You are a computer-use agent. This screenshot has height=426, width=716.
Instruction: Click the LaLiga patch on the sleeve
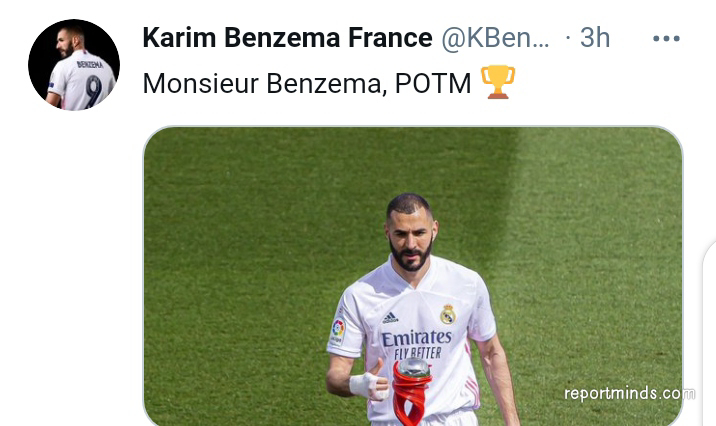pyautogui.click(x=338, y=331)
